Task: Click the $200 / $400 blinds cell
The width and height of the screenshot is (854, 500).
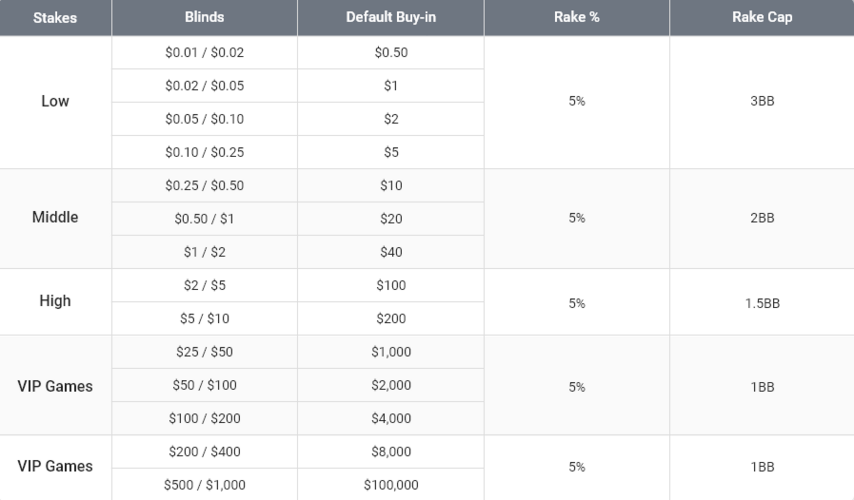Action: tap(204, 451)
